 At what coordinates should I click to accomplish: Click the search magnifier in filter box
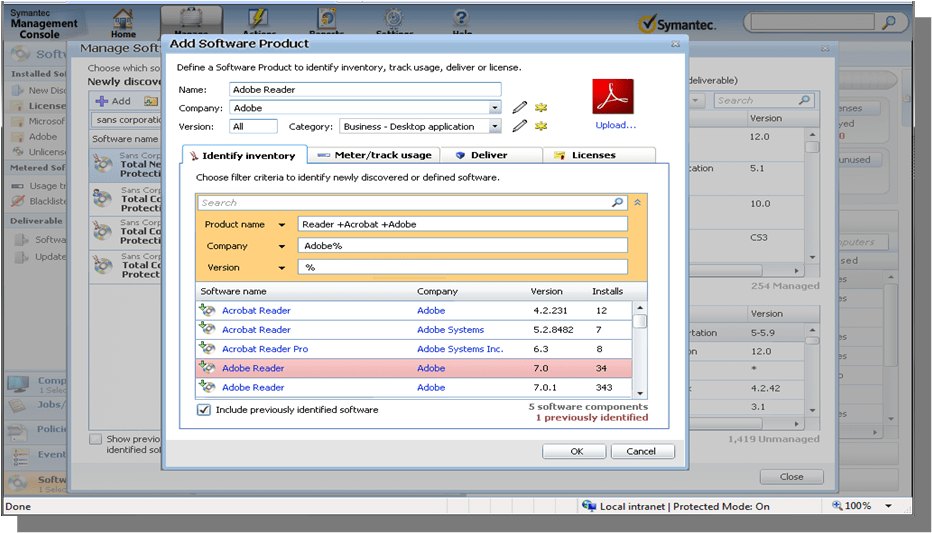click(618, 203)
